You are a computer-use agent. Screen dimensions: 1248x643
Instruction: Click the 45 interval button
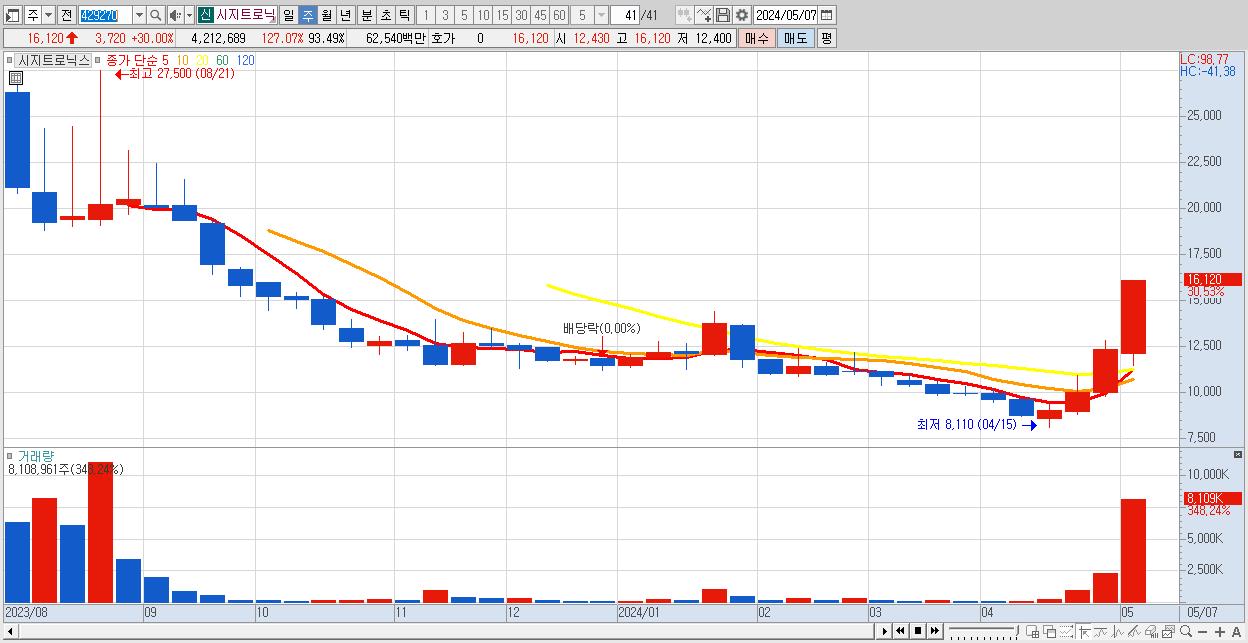point(540,15)
